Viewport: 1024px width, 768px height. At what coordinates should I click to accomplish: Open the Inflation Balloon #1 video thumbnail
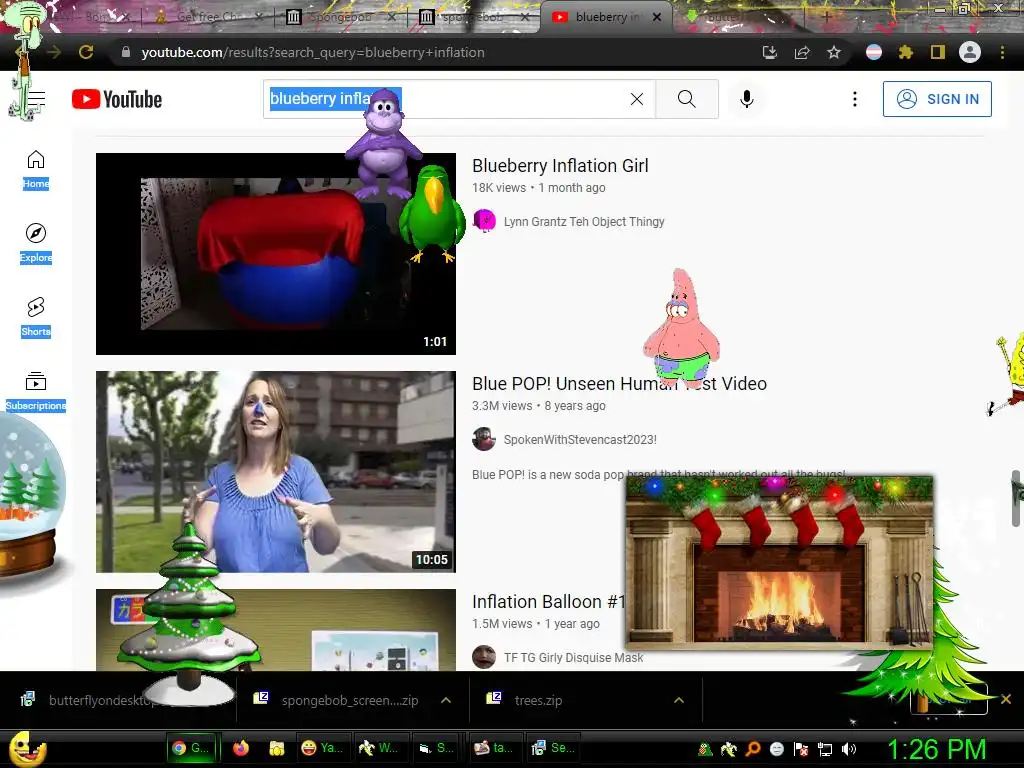(x=276, y=630)
